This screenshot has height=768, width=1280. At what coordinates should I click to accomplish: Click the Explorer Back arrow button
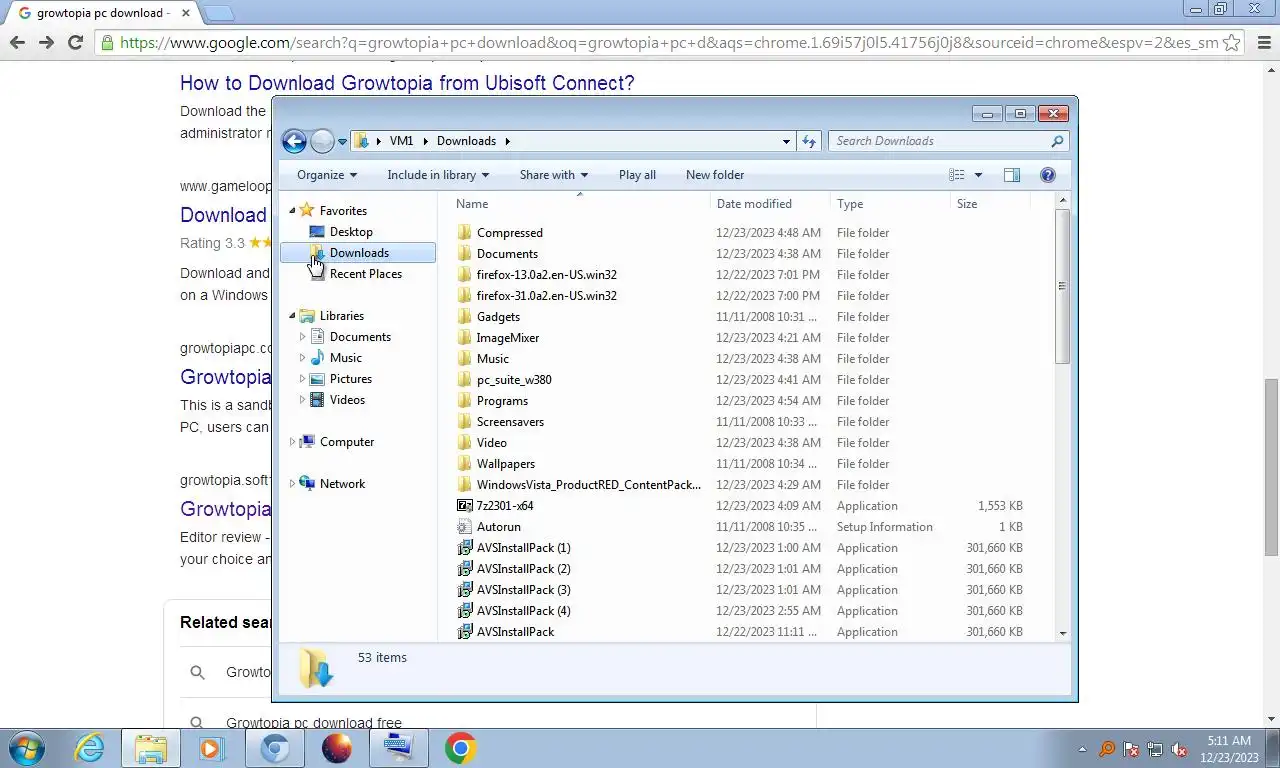294,141
